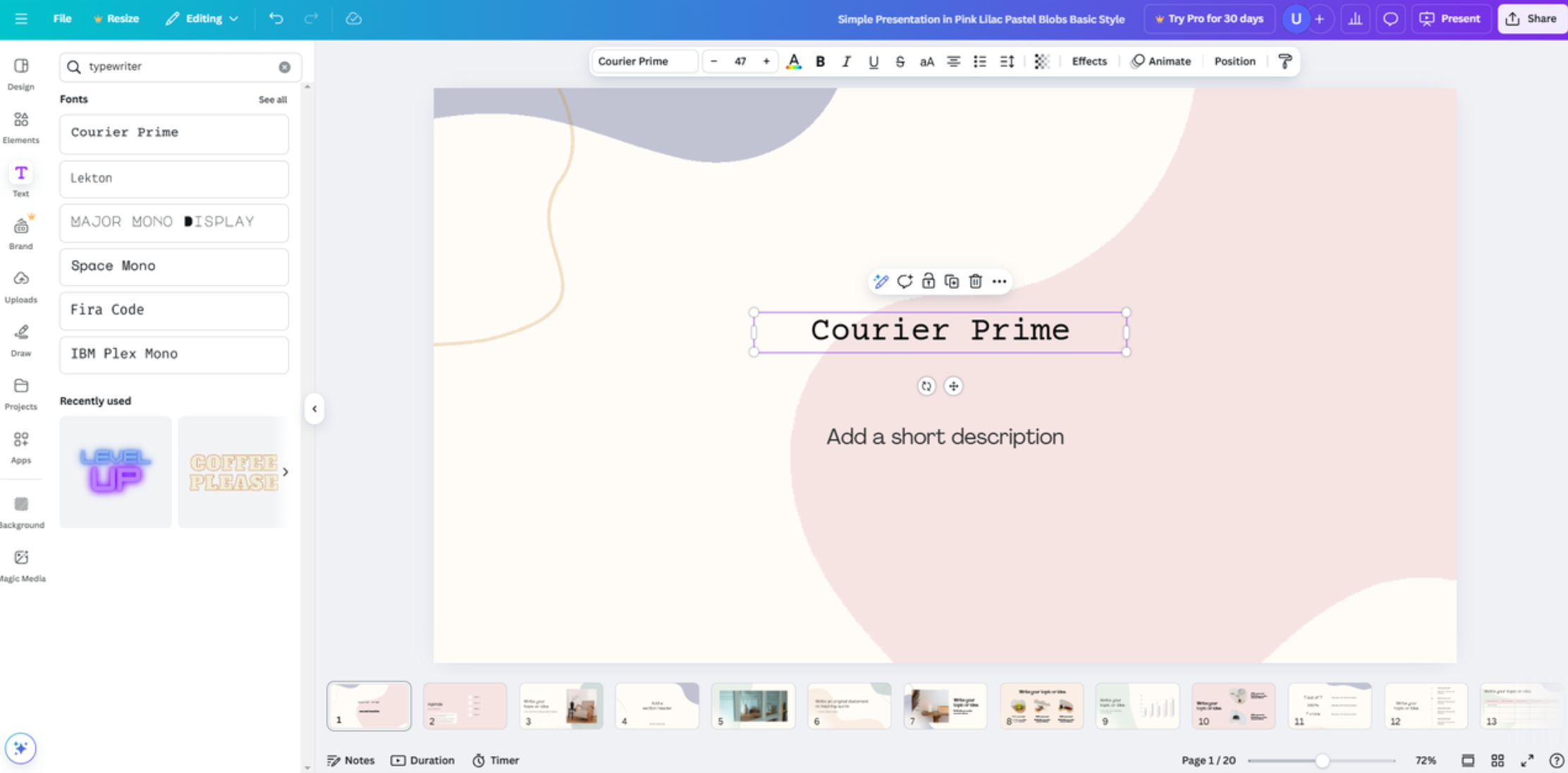This screenshot has width=1568, height=773.
Task: Open the font name dropdown
Action: click(x=644, y=61)
